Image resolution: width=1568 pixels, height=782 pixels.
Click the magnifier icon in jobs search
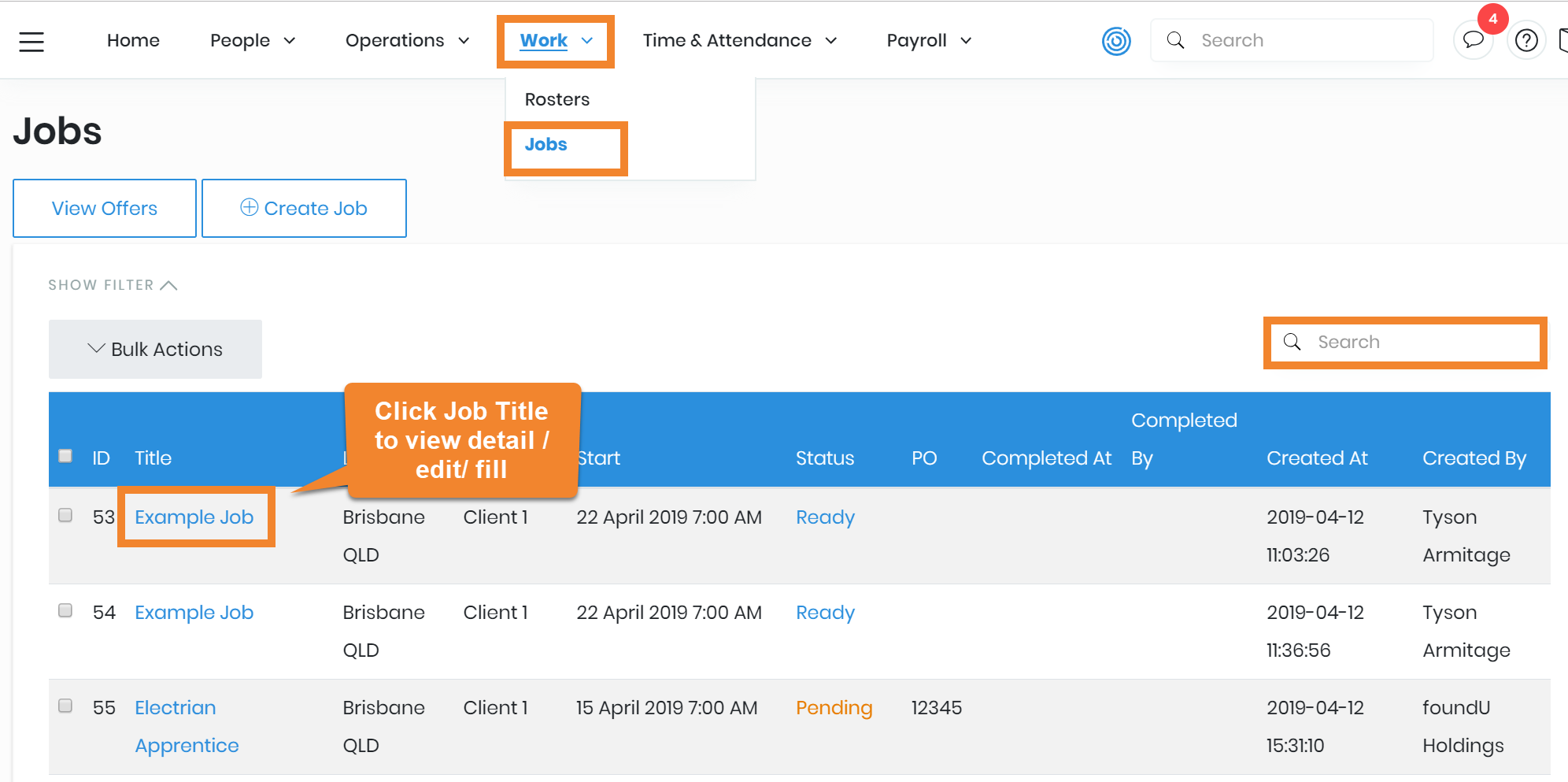1292,342
